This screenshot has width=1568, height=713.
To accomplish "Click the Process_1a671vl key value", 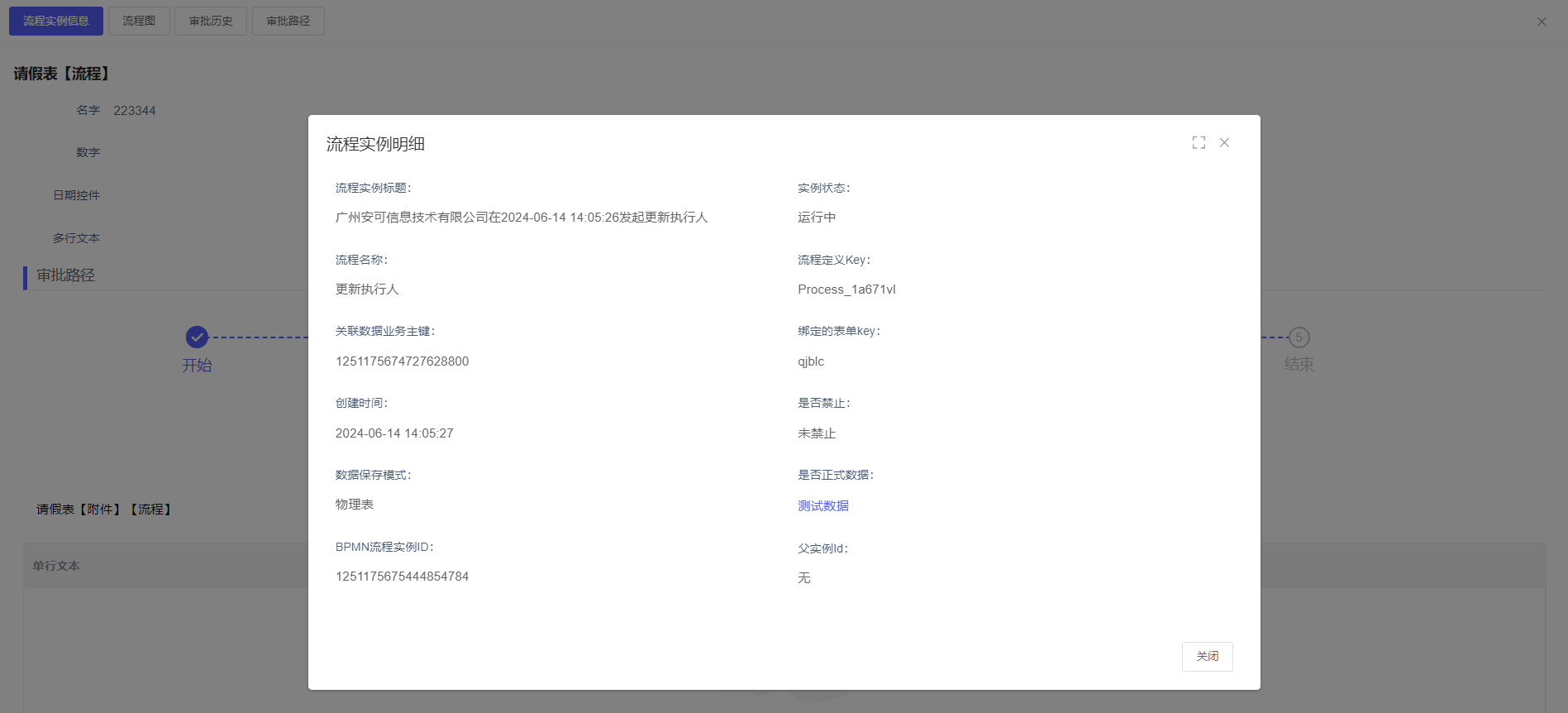I will 846,290.
